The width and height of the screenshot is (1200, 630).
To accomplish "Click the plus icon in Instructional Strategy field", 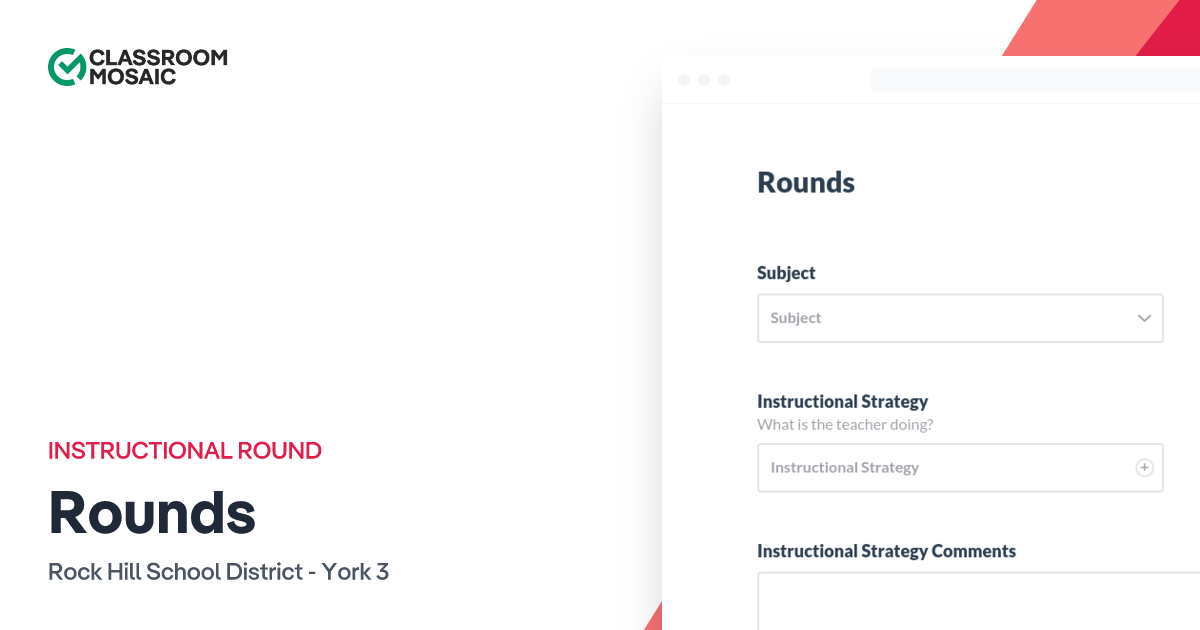I will 1143,467.
